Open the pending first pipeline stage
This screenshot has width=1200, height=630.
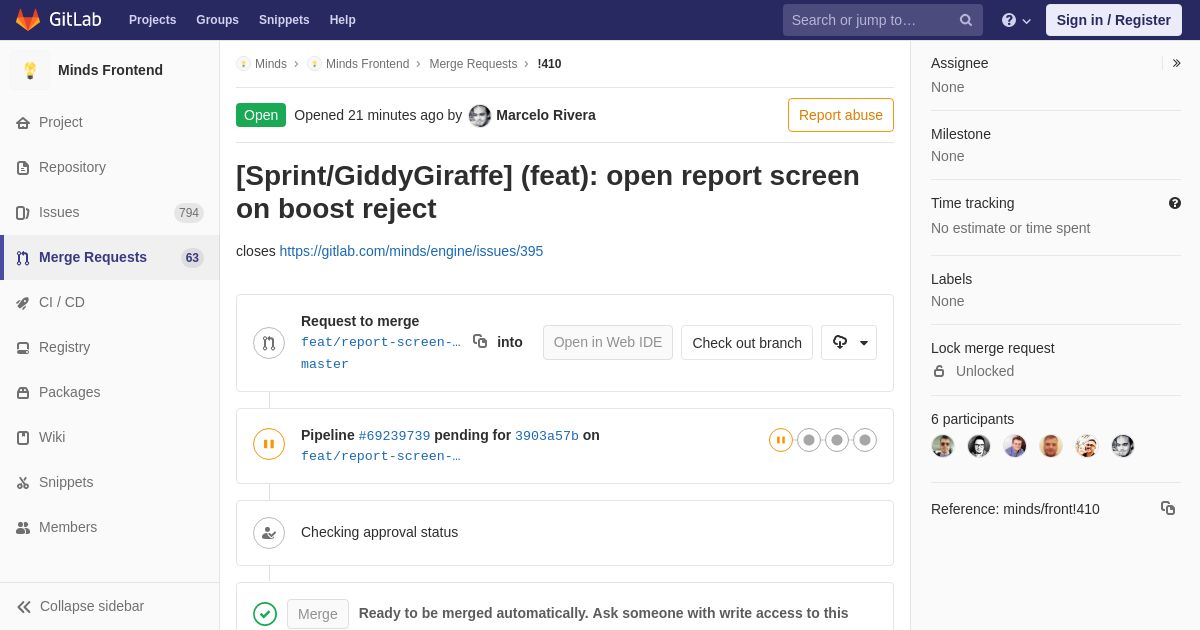tap(781, 440)
